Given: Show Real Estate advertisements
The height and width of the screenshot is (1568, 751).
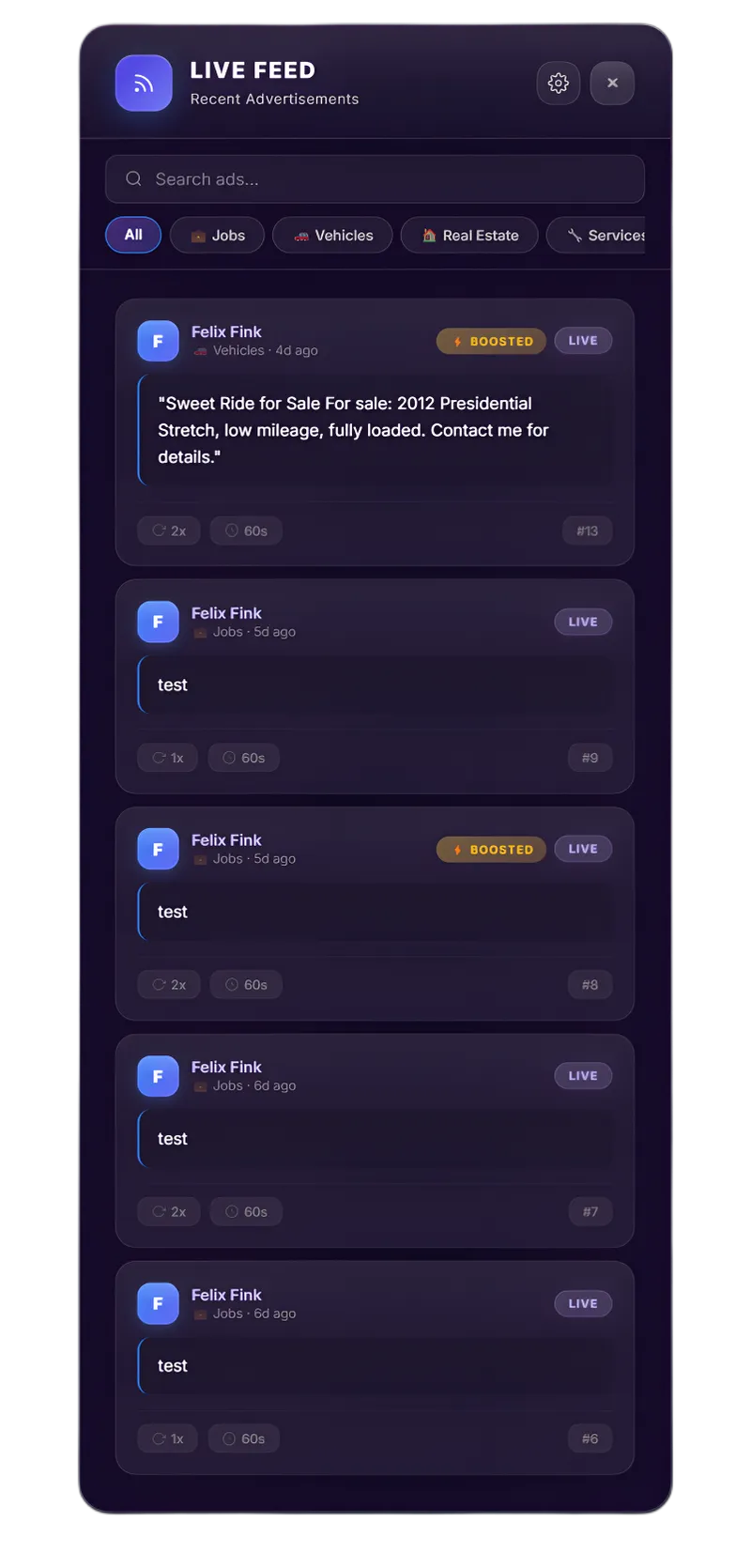Looking at the screenshot, I should pos(469,235).
